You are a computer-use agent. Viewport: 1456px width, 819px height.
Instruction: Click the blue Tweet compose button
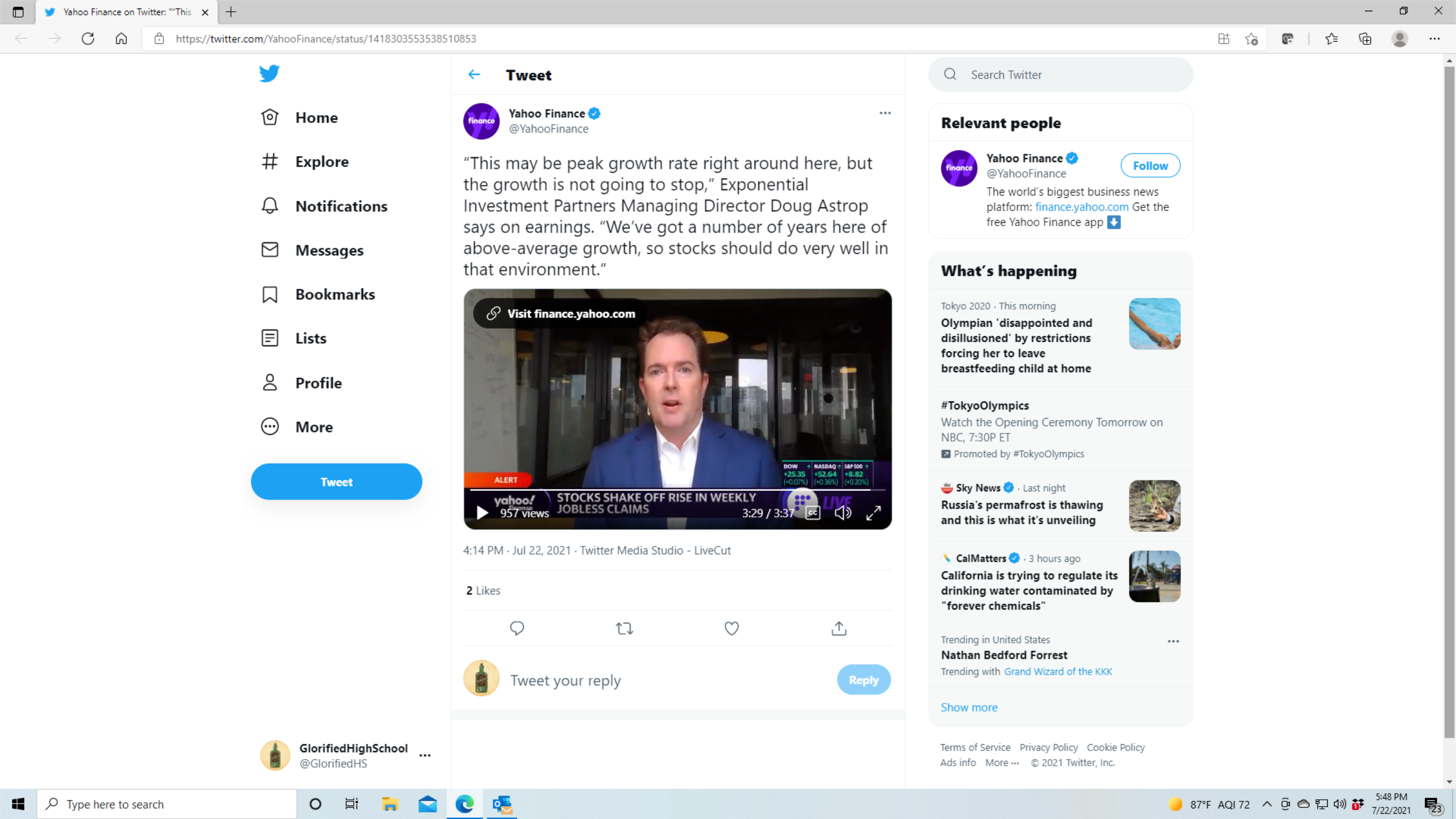336,482
